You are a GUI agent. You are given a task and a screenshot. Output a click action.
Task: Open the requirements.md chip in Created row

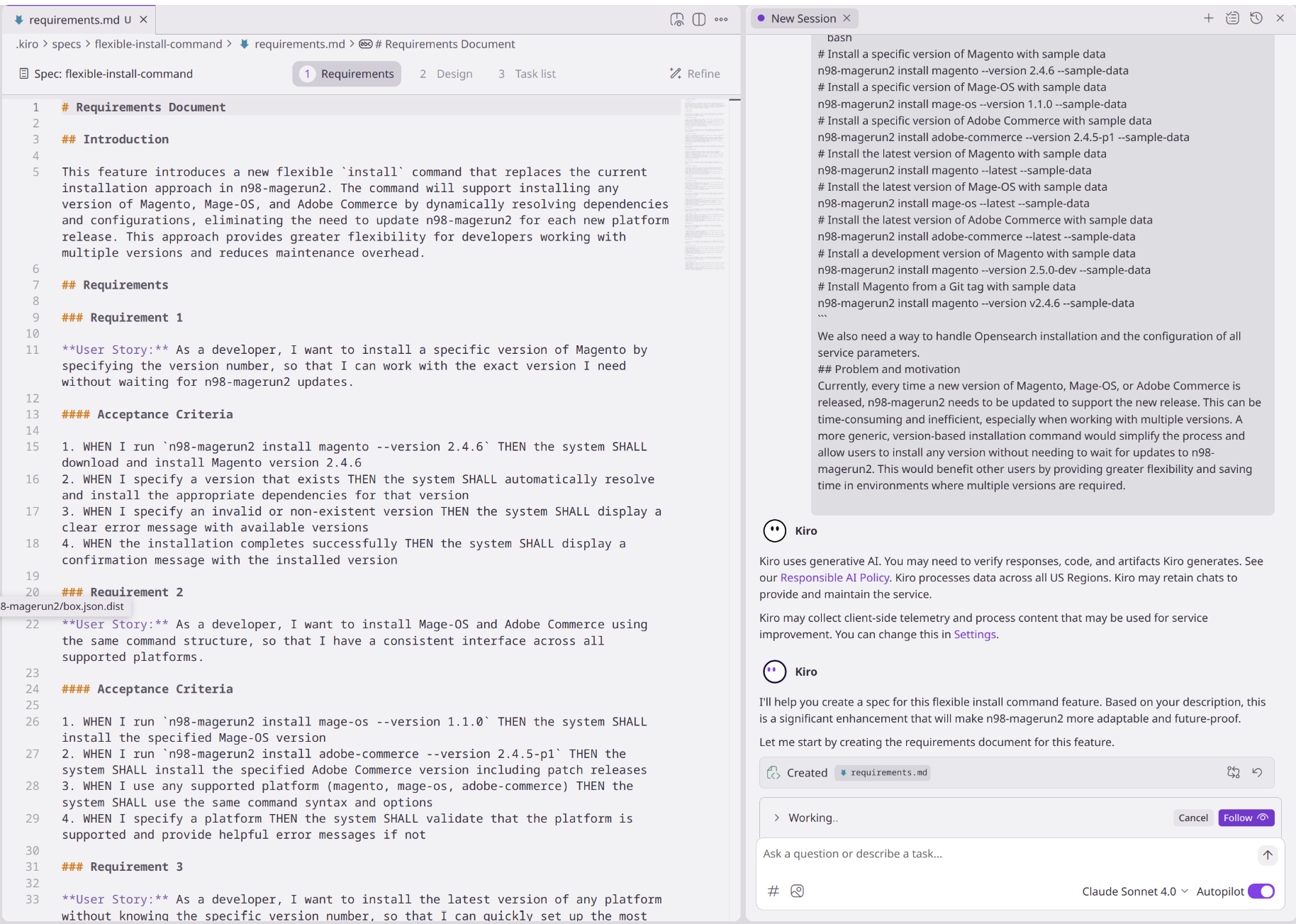pyautogui.click(x=883, y=773)
